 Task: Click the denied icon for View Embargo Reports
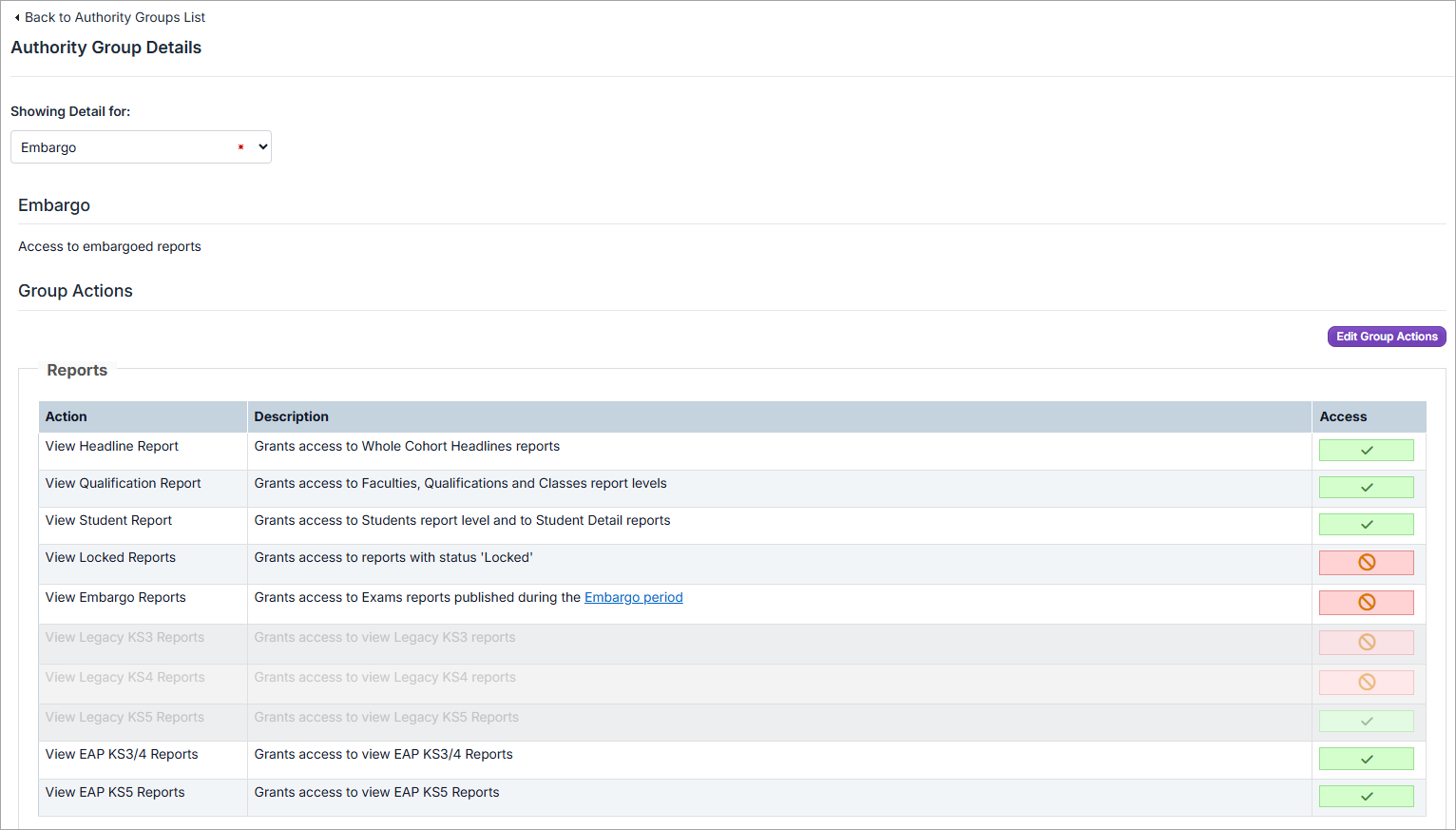pos(1366,602)
